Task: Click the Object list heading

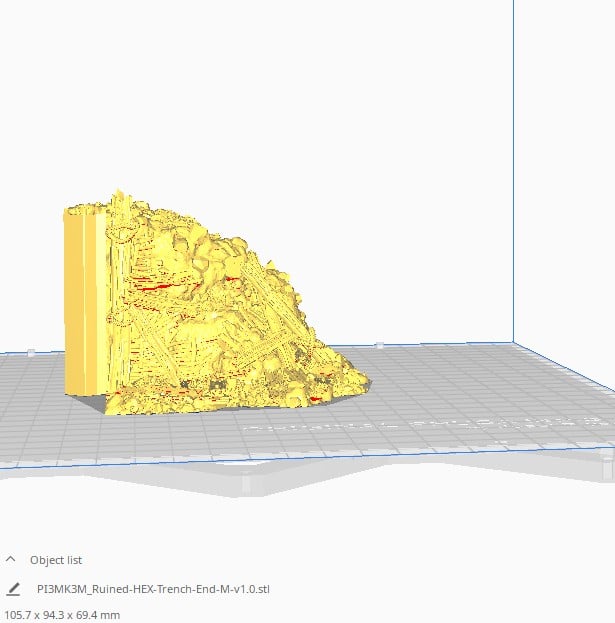Action: [x=56, y=560]
